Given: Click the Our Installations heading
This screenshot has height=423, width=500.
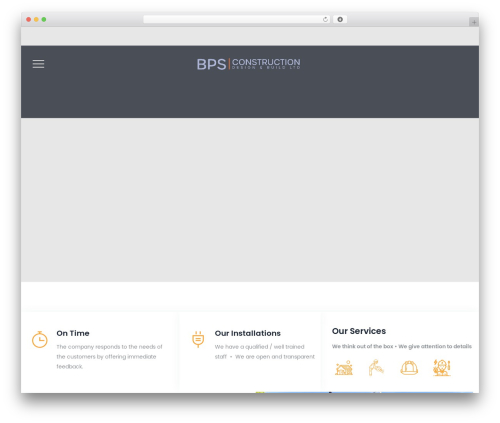Looking at the screenshot, I should [x=248, y=333].
